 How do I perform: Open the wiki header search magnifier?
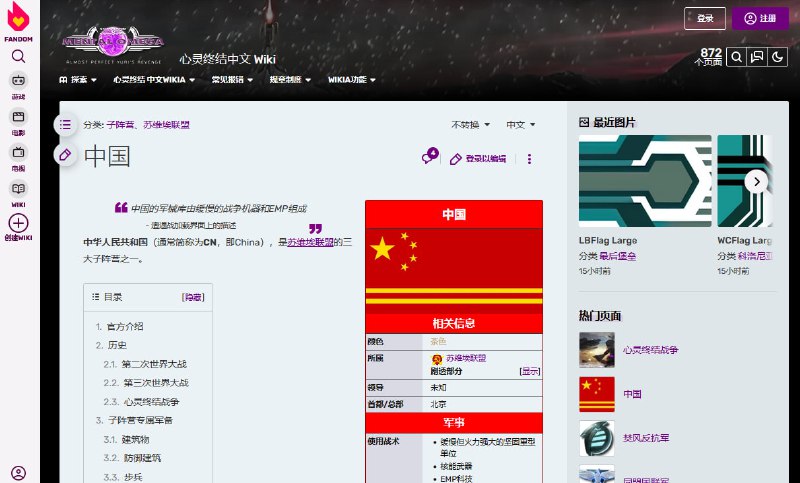(x=736, y=57)
